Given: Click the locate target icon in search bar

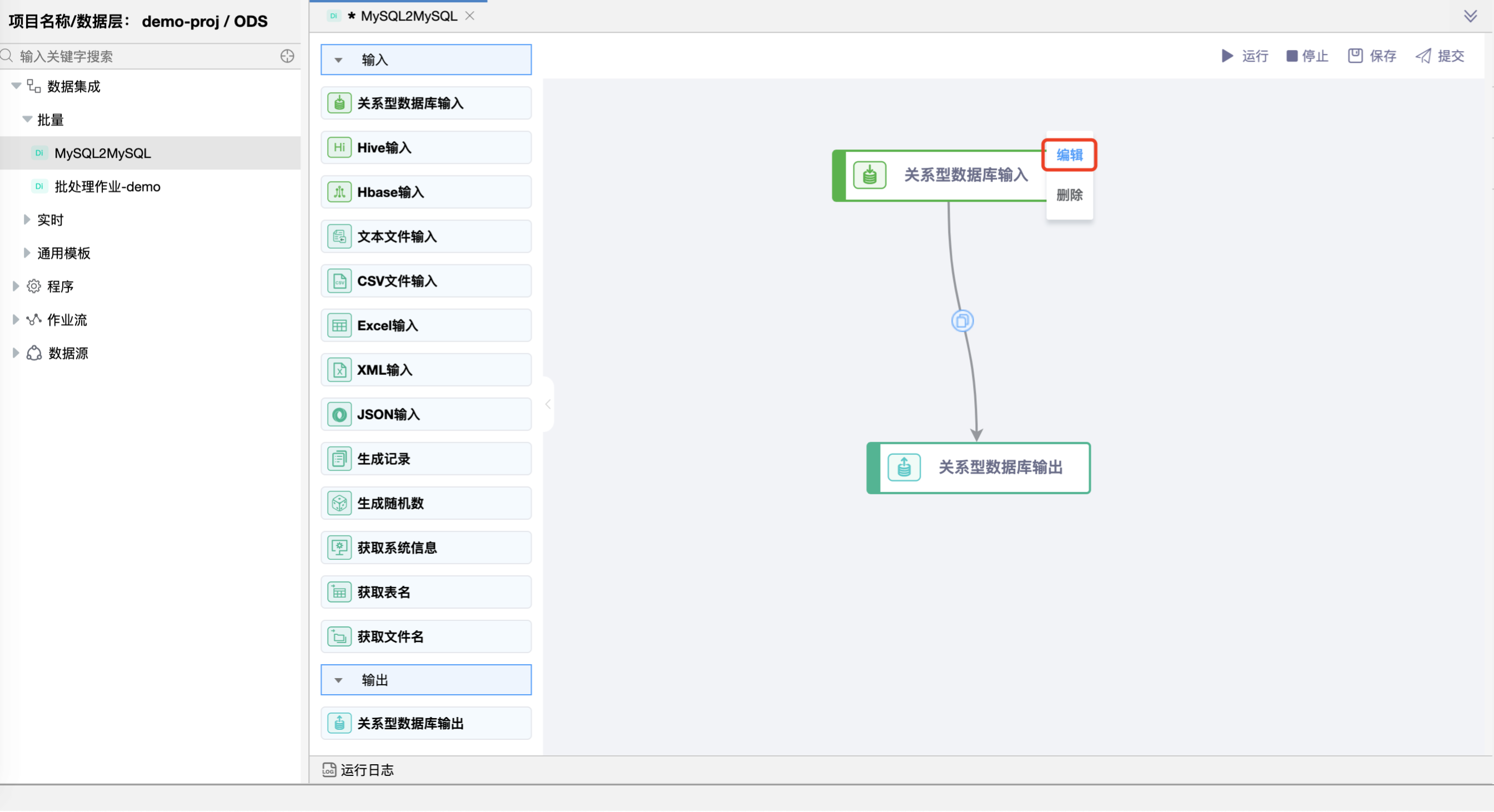Looking at the screenshot, I should tap(287, 56).
